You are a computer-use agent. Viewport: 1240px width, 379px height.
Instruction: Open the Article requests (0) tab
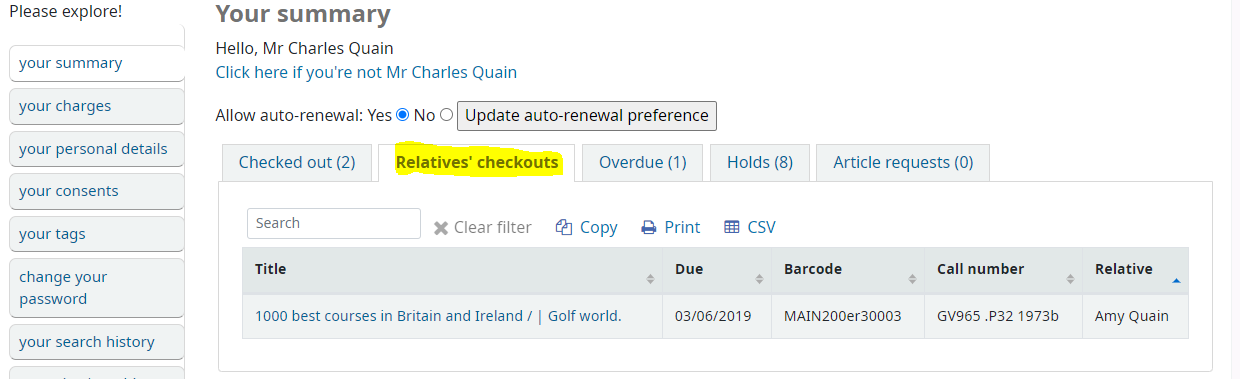pos(903,162)
